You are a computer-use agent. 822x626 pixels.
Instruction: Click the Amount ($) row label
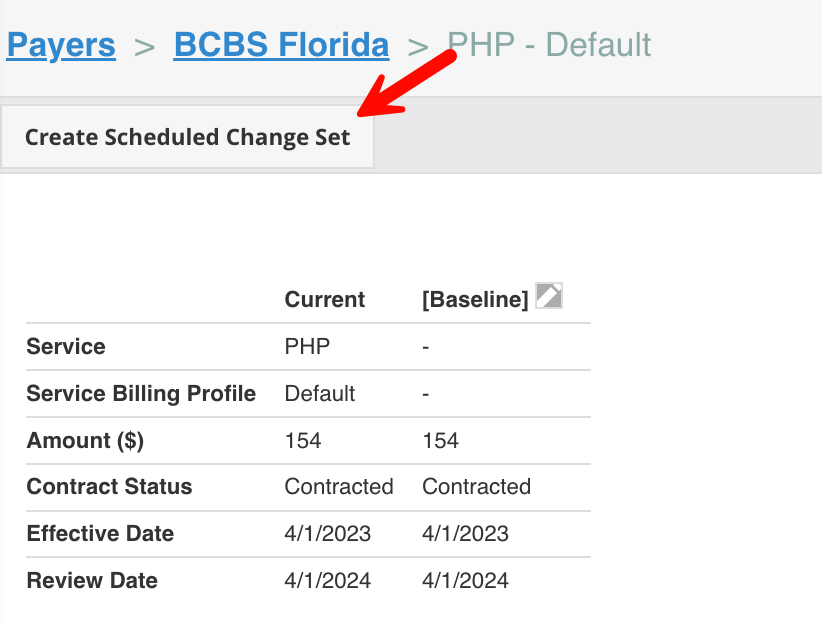click(x=85, y=440)
